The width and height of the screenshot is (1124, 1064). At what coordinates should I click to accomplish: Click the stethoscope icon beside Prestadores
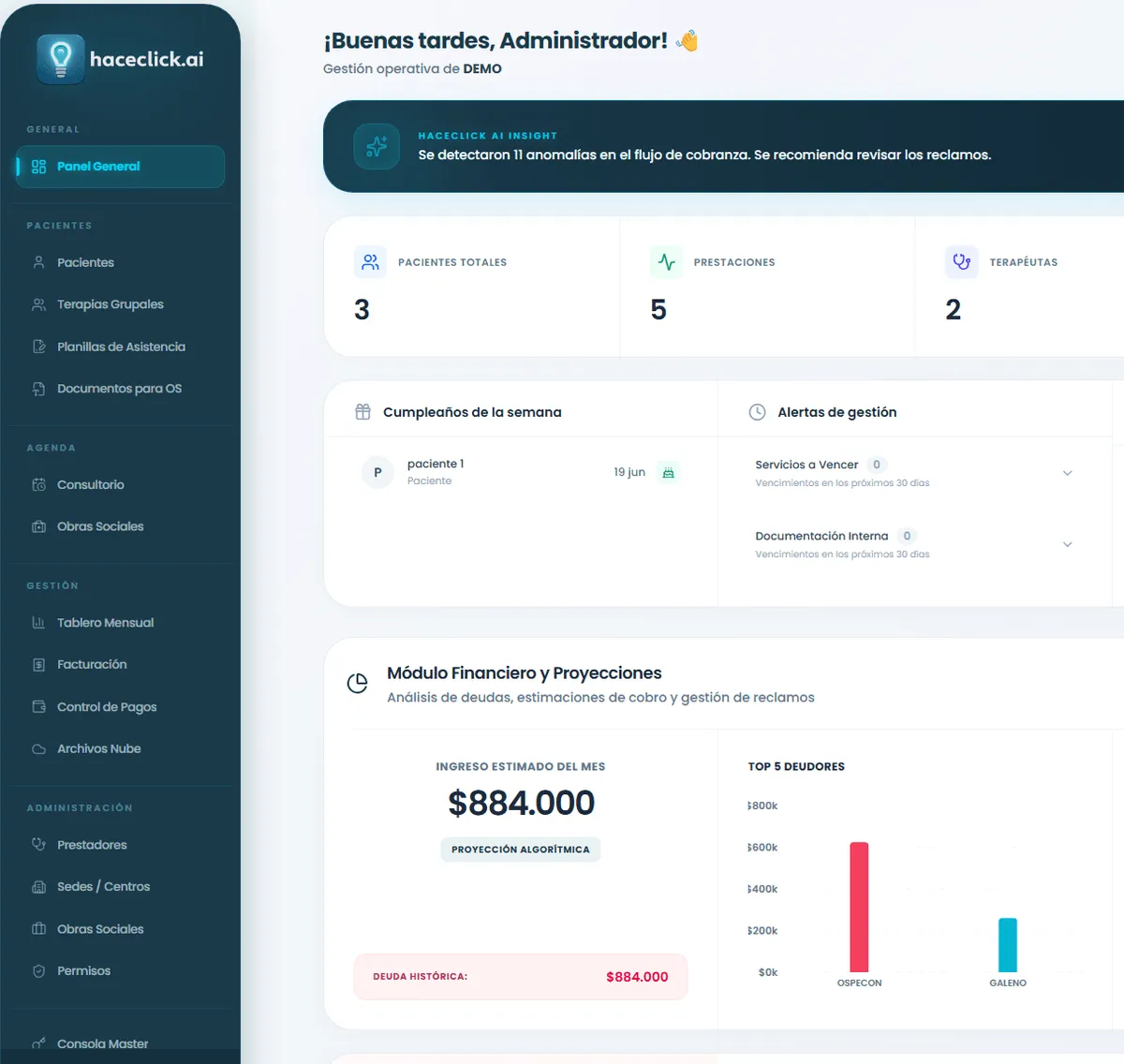tap(38, 844)
